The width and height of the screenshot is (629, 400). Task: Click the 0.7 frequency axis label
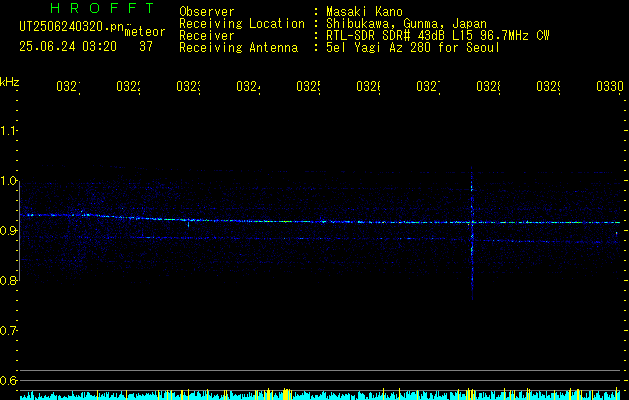[8, 331]
